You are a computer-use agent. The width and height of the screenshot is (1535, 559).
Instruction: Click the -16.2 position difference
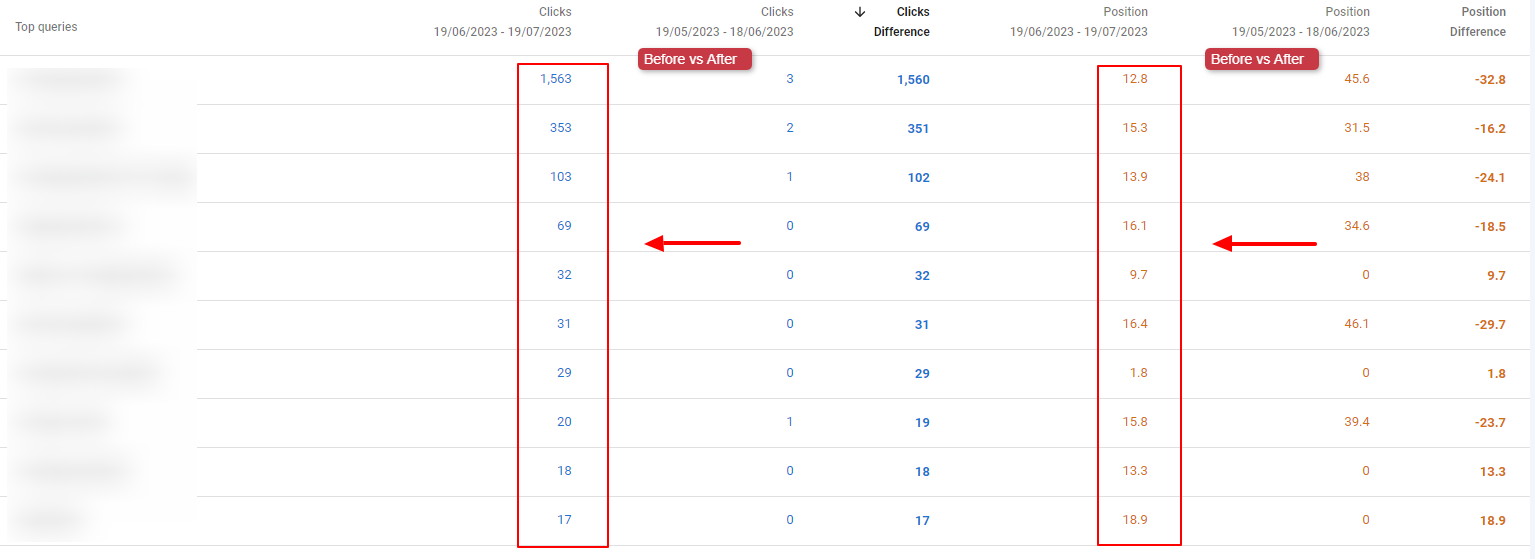point(1490,128)
